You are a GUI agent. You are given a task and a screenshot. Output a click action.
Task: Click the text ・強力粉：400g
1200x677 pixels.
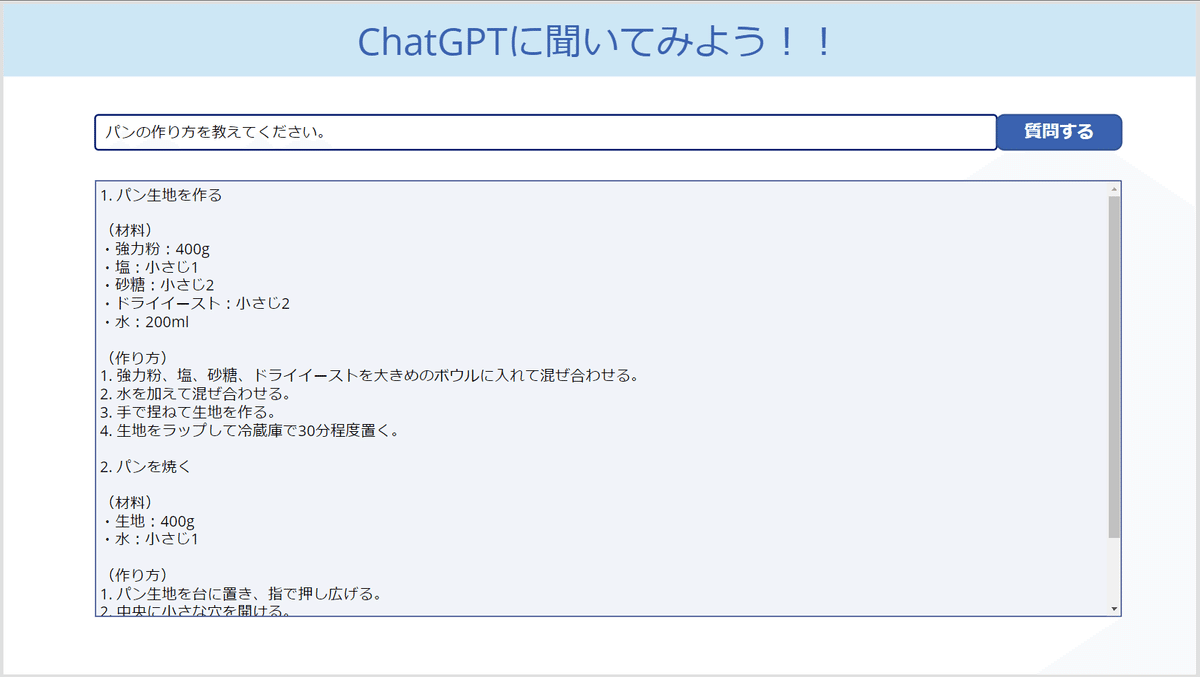click(x=155, y=249)
